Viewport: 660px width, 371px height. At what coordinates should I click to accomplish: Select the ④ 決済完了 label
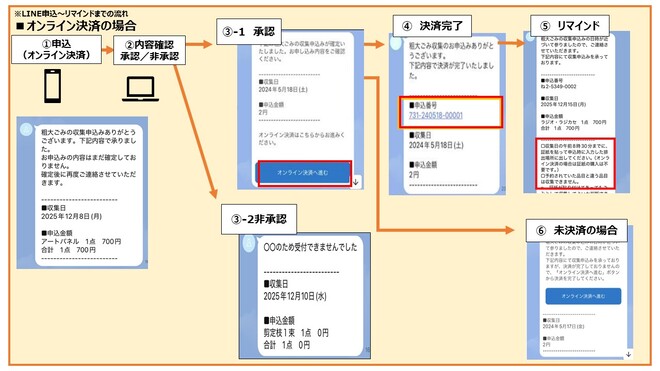point(432,26)
